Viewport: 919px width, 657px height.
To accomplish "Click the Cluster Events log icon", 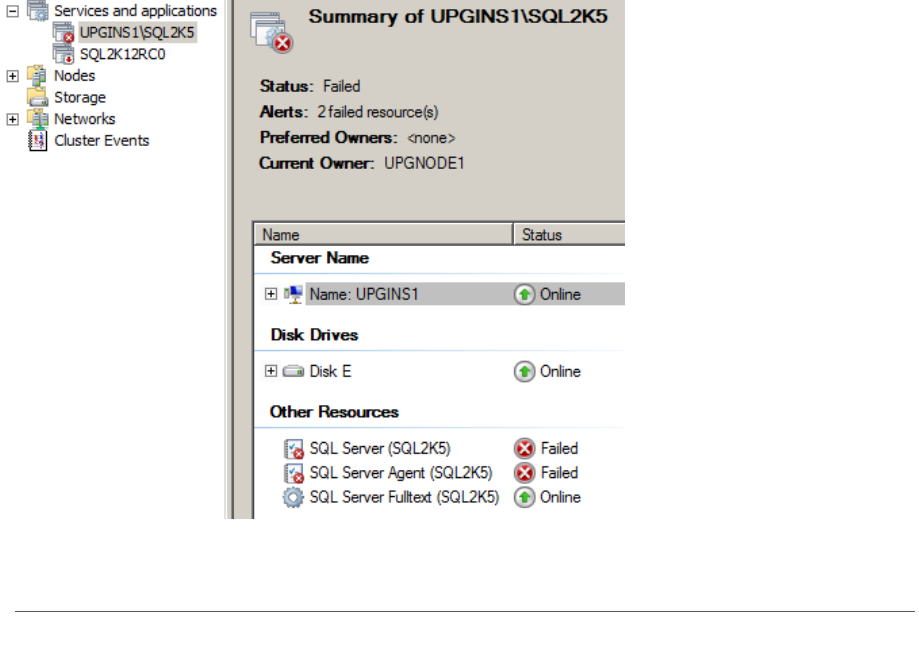I will pos(38,141).
